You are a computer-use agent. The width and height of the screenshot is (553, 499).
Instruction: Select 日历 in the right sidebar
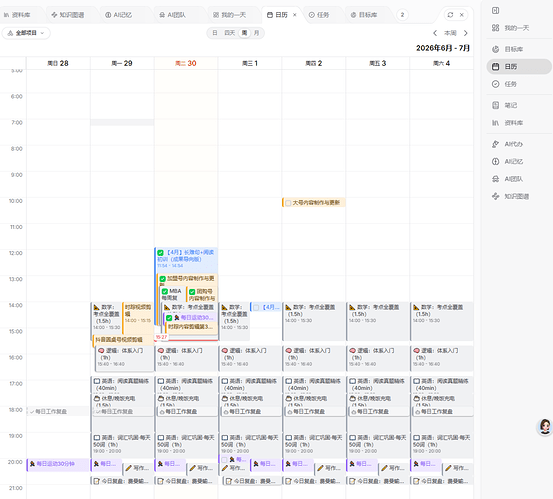pyautogui.click(x=519, y=66)
